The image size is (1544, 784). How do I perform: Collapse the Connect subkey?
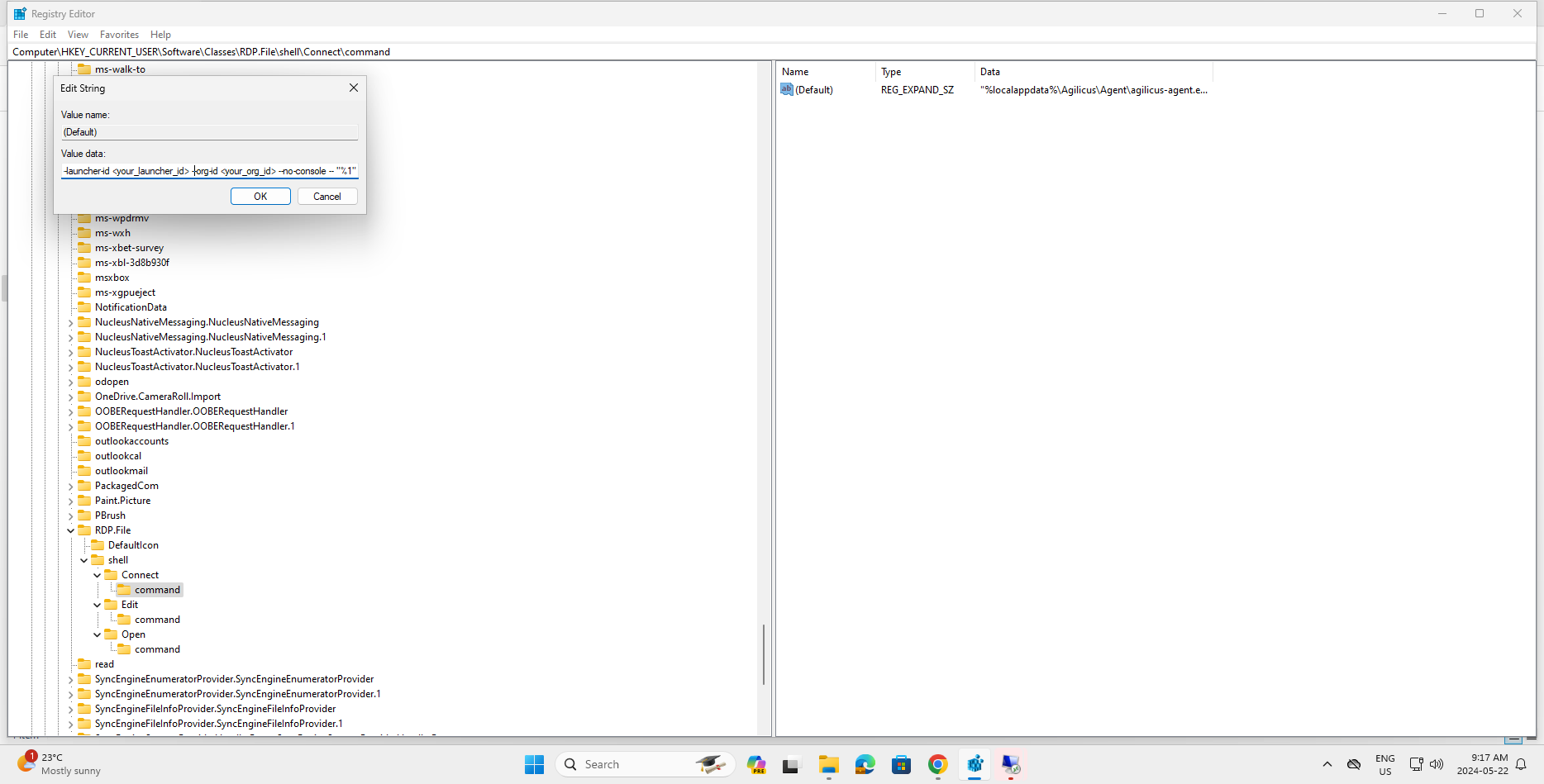(98, 575)
